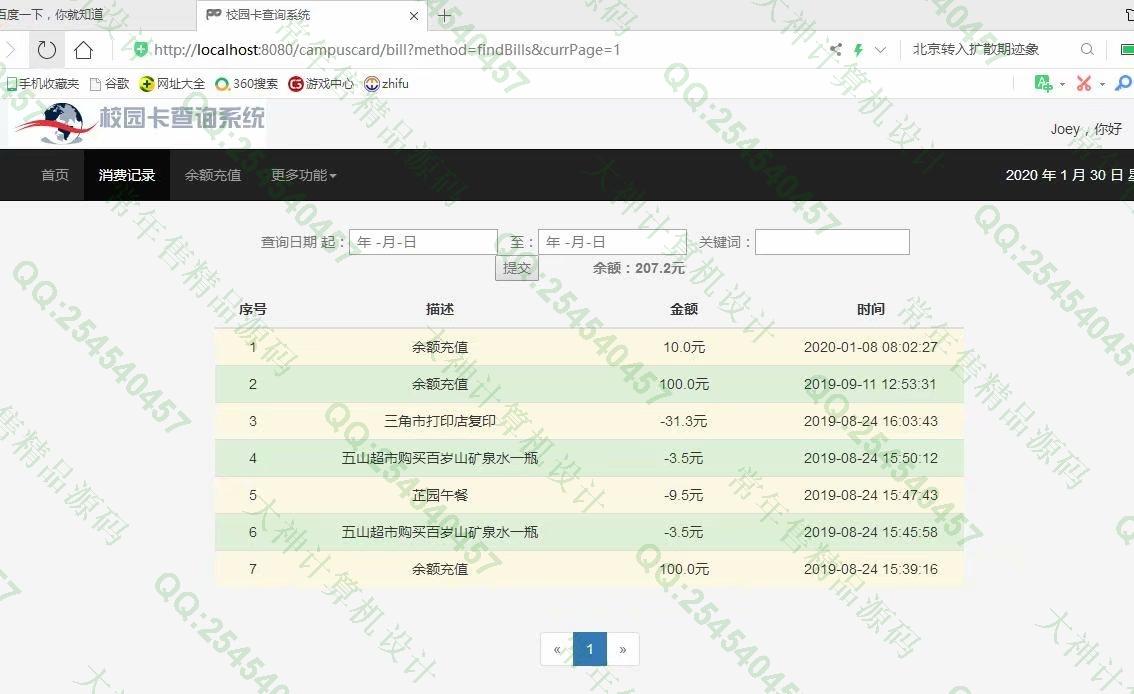
Task: Click the 提交 submit button
Action: (516, 268)
